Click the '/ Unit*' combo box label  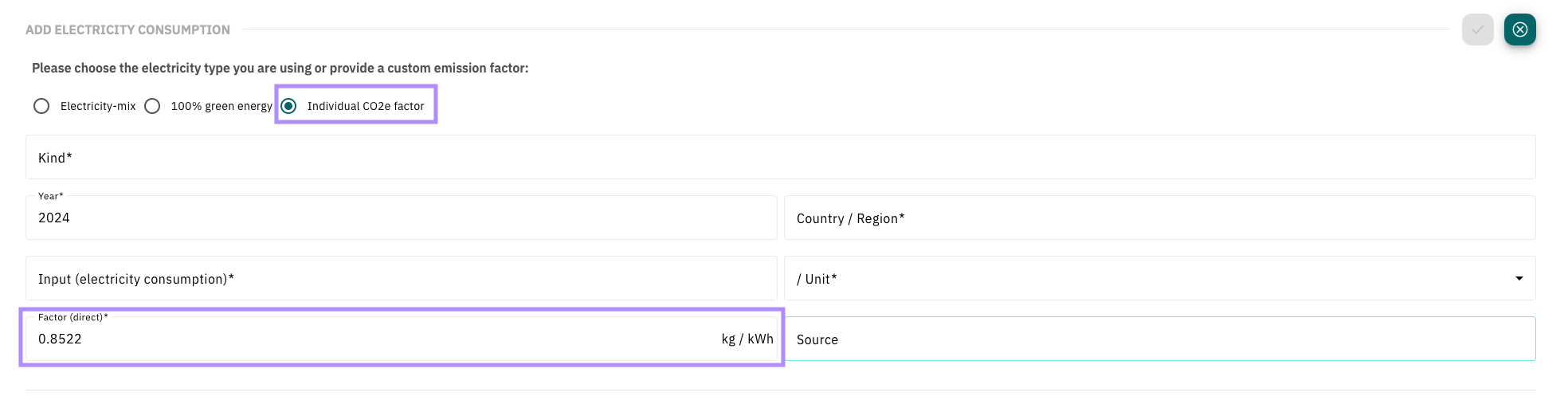click(817, 279)
